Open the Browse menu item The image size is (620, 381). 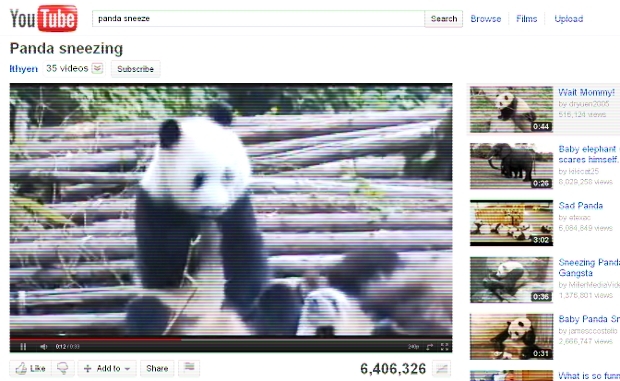pyautogui.click(x=486, y=19)
